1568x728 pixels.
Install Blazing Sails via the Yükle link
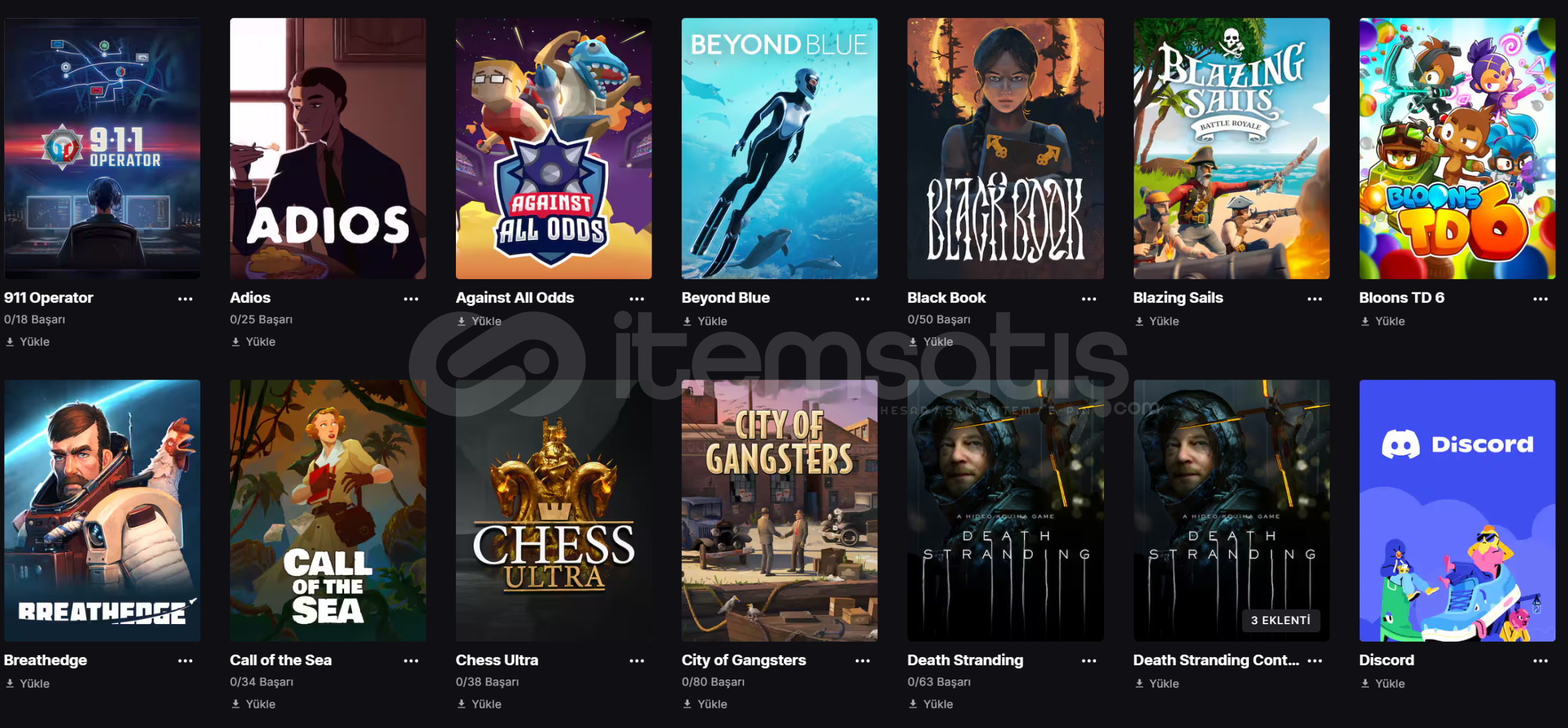point(1157,322)
